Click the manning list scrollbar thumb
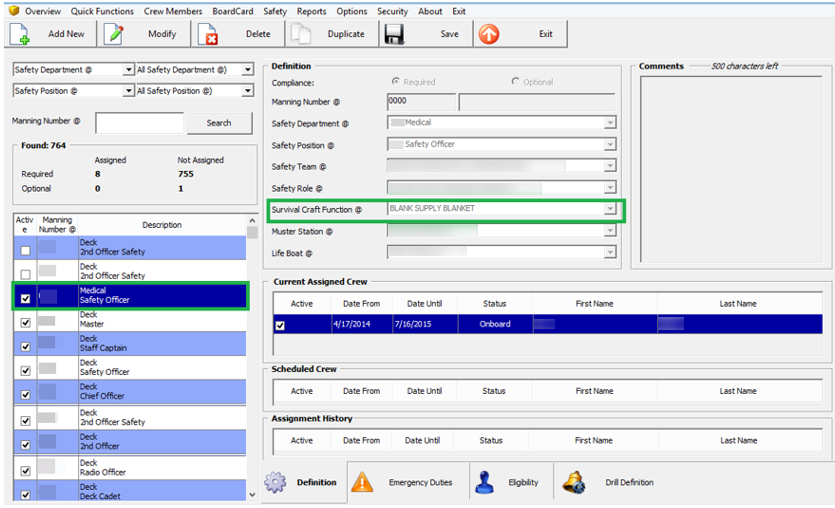The image size is (835, 508). (252, 232)
